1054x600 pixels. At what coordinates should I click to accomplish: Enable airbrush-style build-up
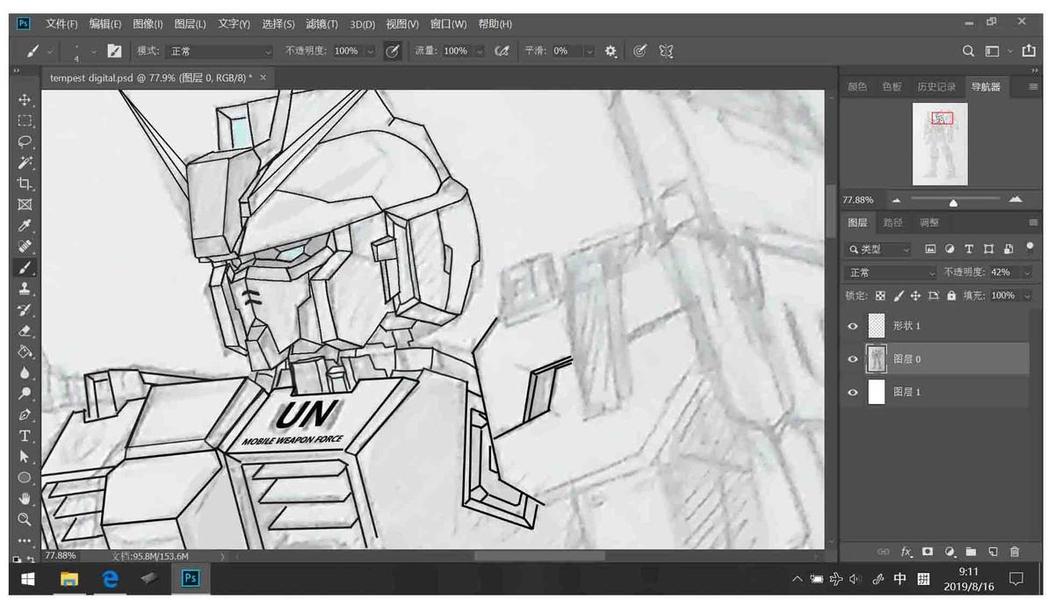point(501,51)
